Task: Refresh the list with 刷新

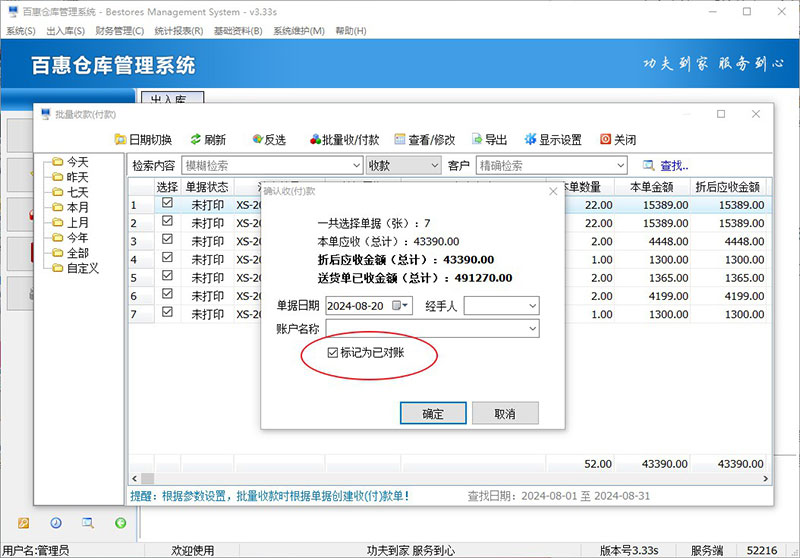Action: (208, 139)
